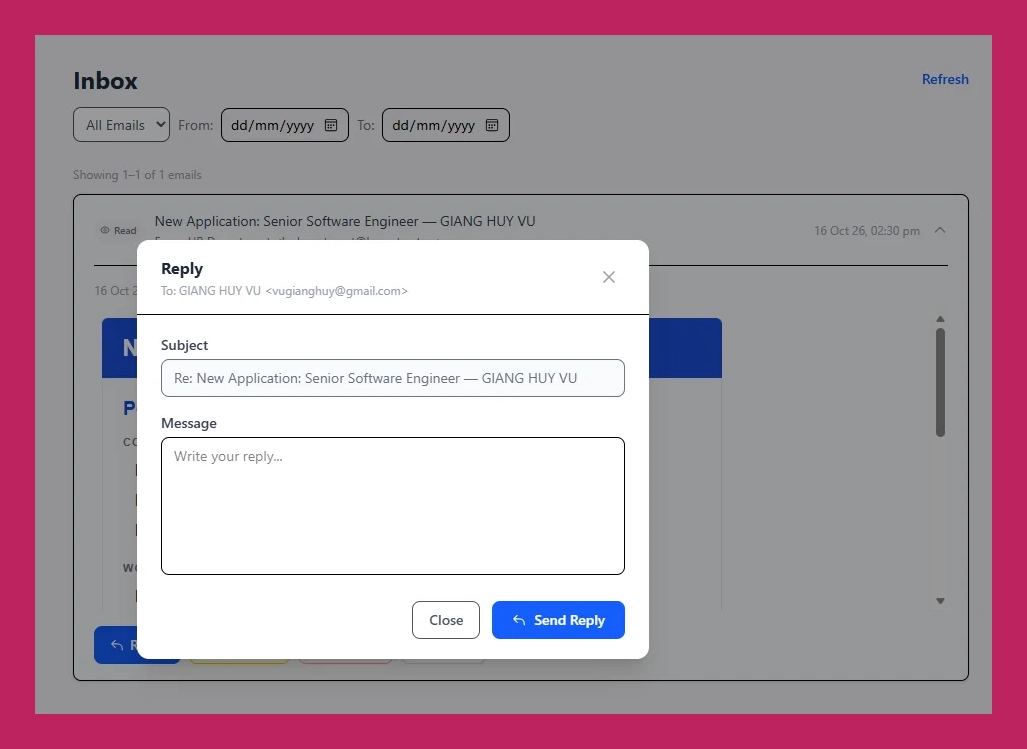Image resolution: width=1027 pixels, height=749 pixels.
Task: Click the From date input field
Action: coord(285,125)
